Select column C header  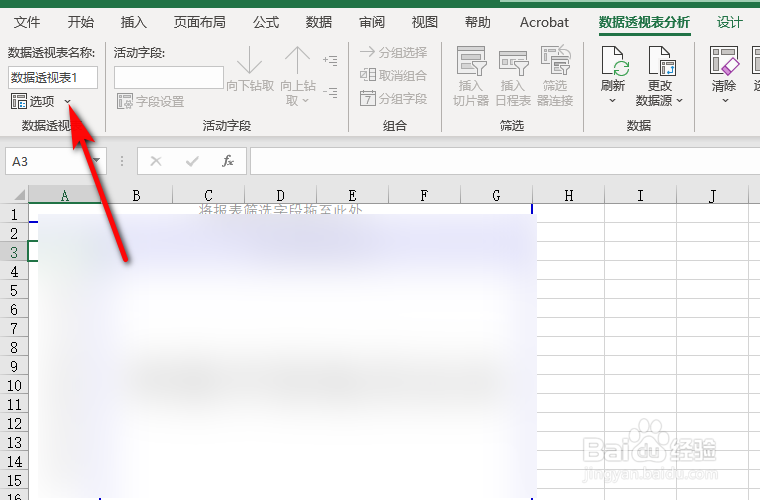(208, 195)
